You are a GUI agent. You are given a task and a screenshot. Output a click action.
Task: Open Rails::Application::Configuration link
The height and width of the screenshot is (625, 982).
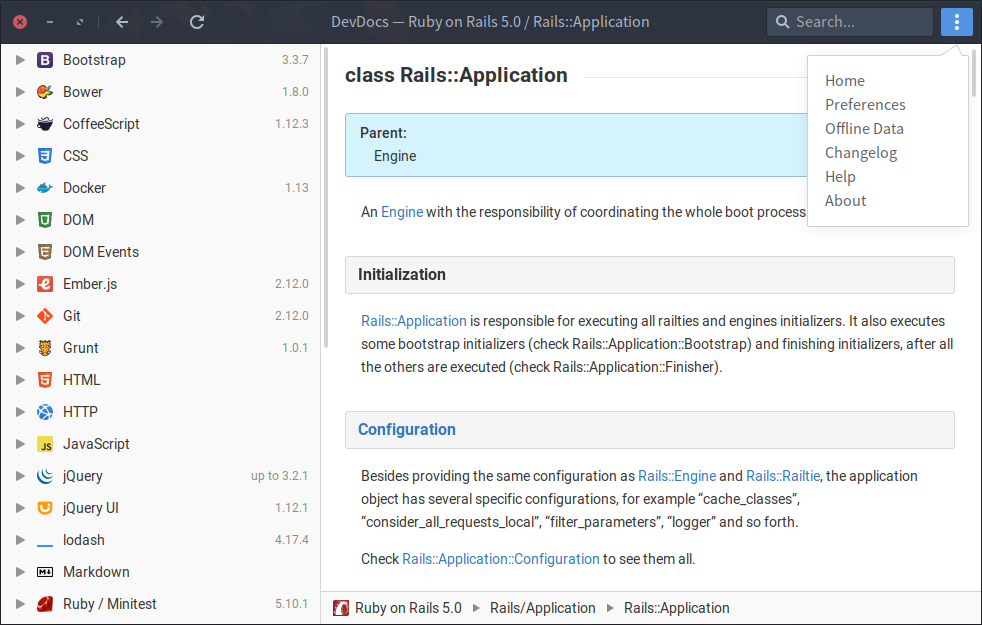click(500, 559)
